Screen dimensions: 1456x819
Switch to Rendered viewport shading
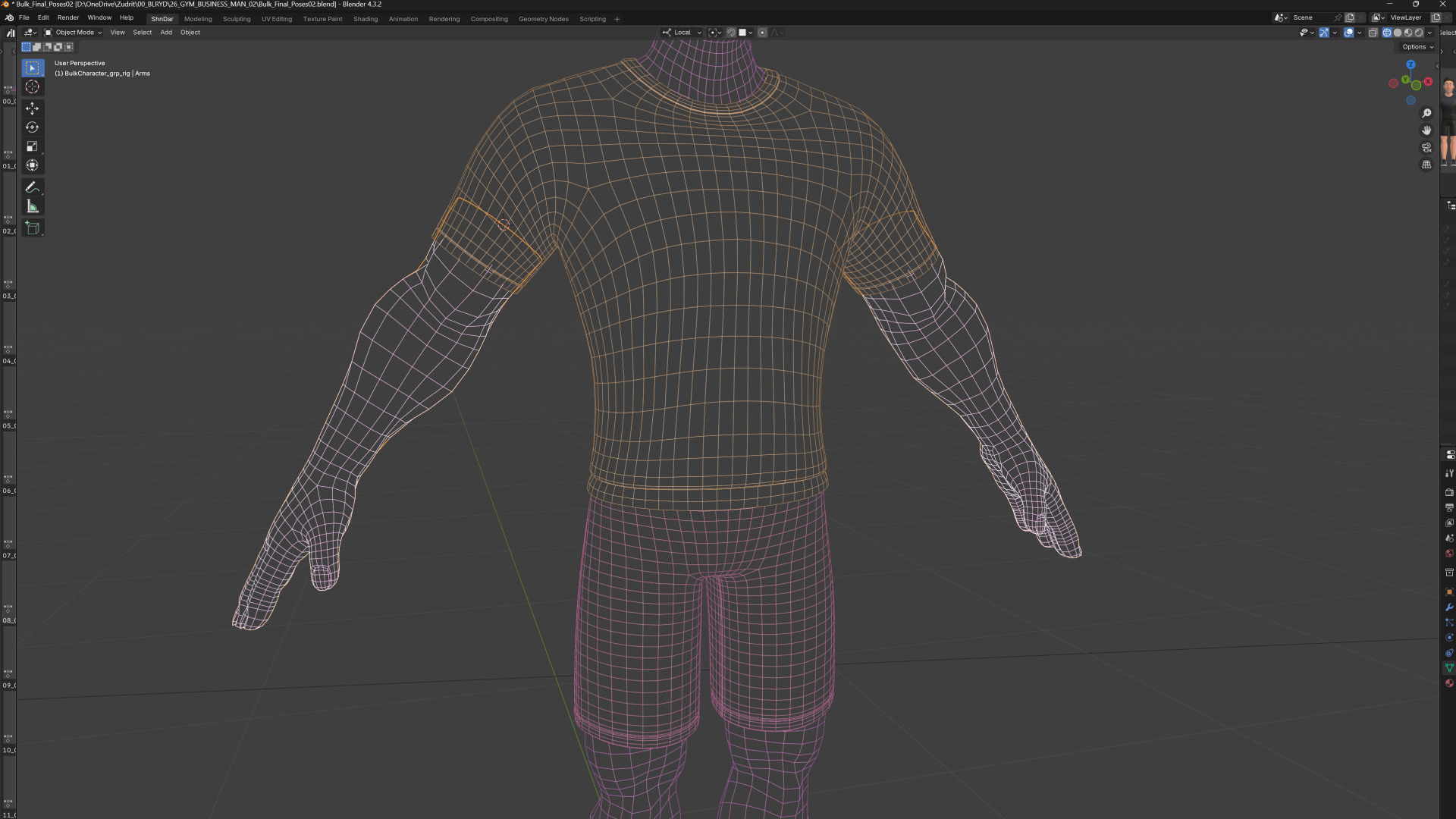(1419, 33)
